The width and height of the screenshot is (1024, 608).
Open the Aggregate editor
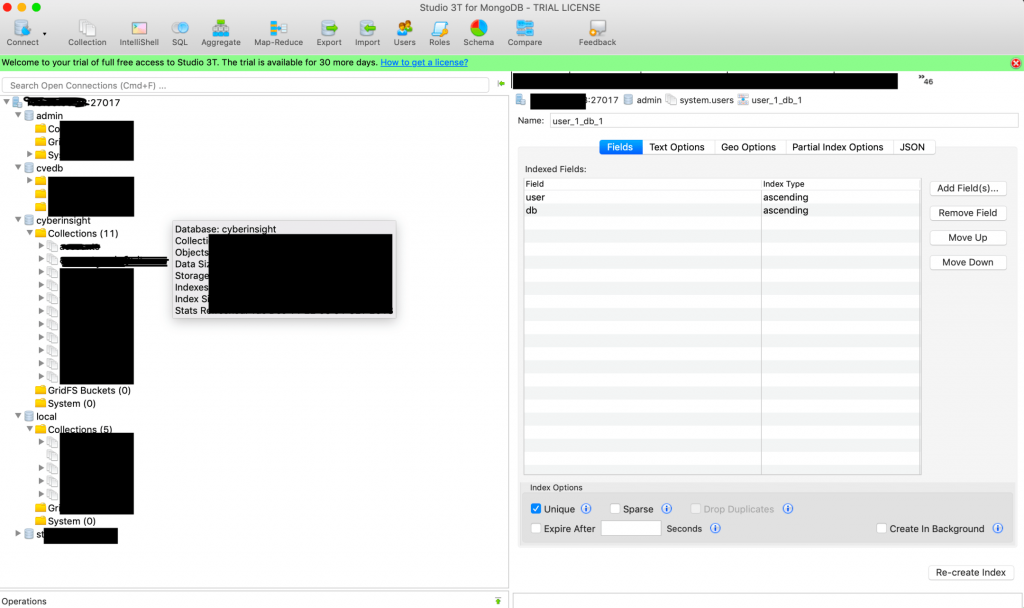220,33
